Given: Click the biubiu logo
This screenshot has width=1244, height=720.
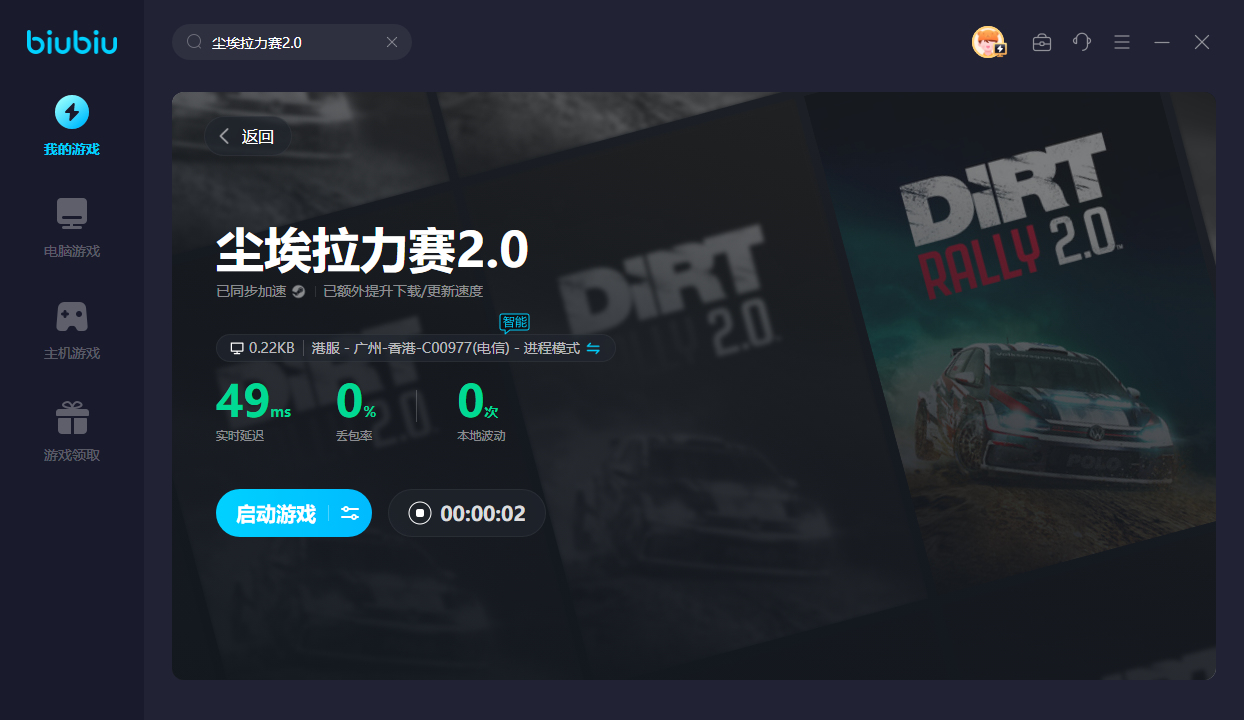Looking at the screenshot, I should (72, 42).
